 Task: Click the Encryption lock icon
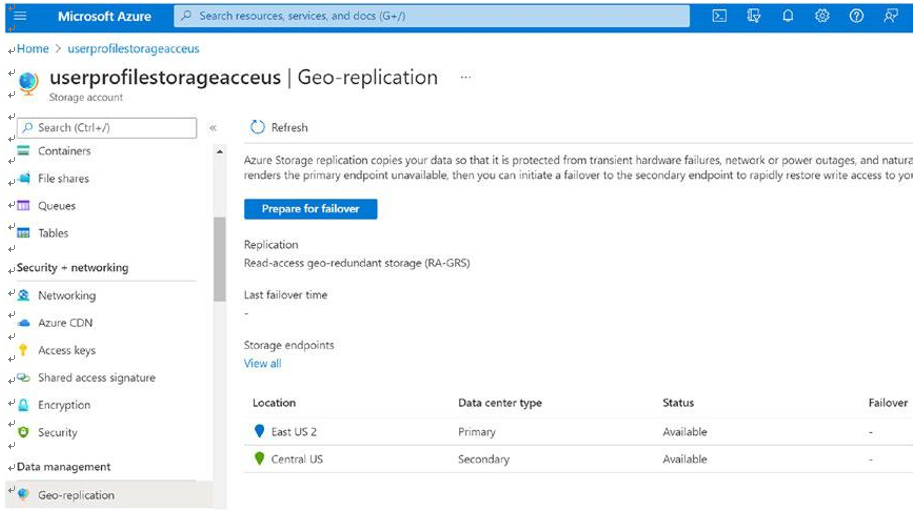point(24,405)
